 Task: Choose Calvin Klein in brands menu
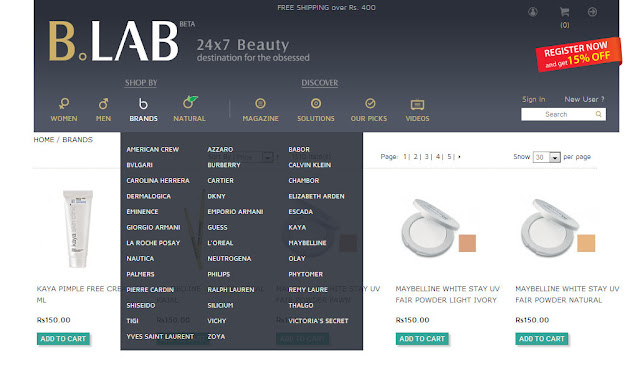click(310, 165)
